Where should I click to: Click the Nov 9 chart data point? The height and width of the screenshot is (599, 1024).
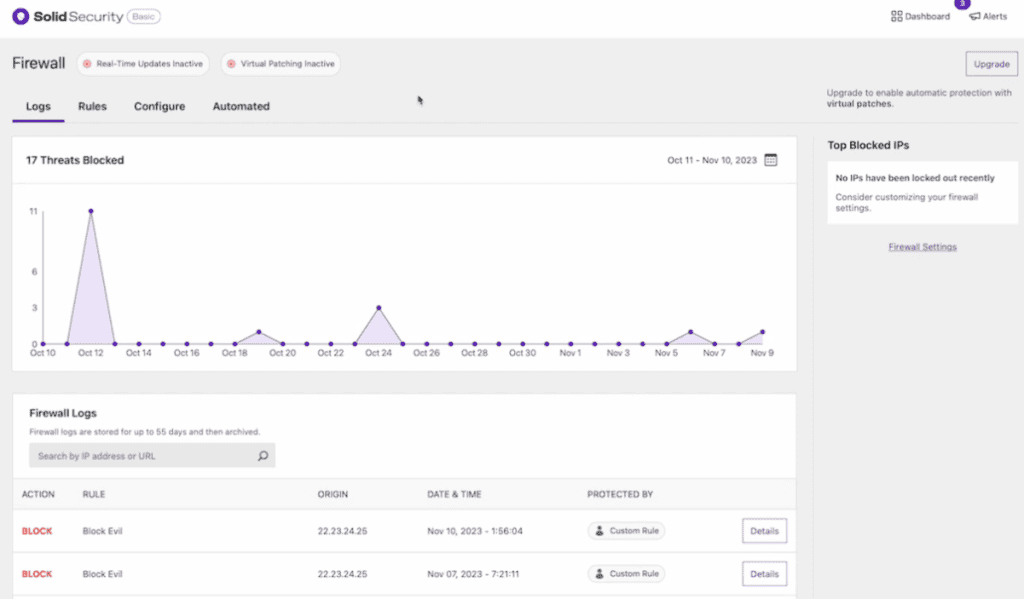(x=762, y=332)
